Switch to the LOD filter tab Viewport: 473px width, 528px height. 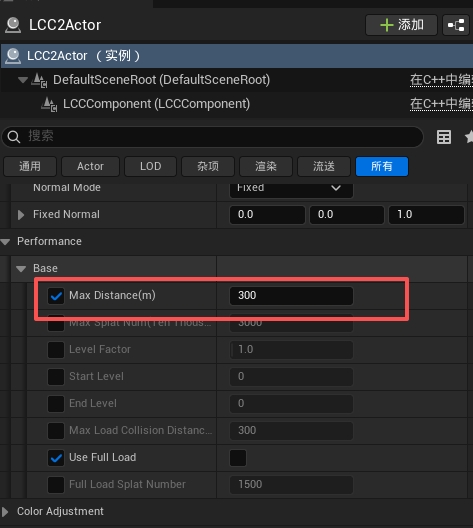(150, 166)
